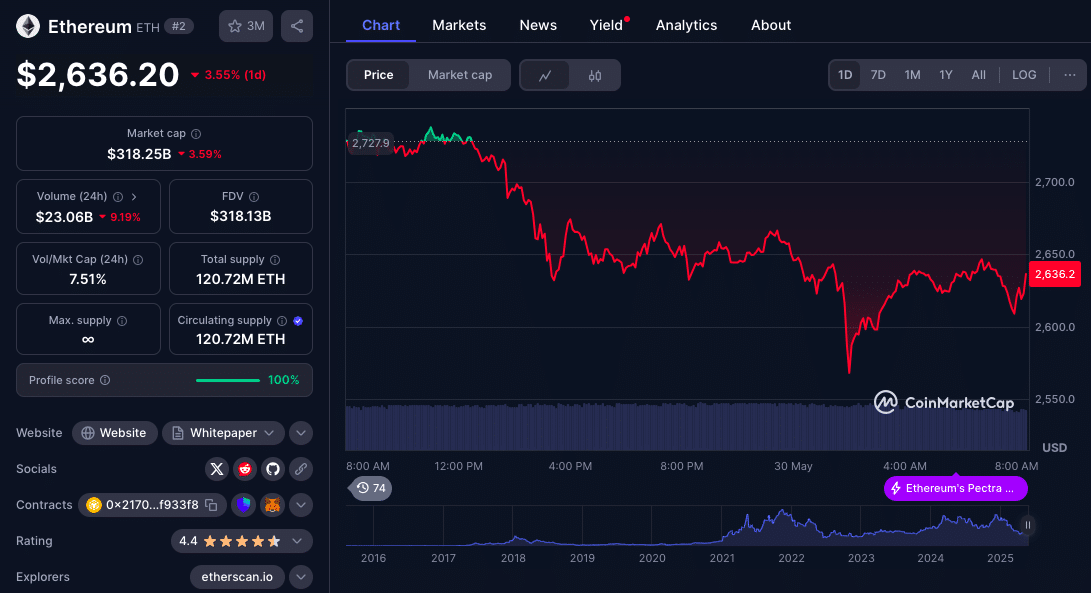This screenshot has width=1091, height=593.
Task: Open the Yield tab
Action: [606, 25]
